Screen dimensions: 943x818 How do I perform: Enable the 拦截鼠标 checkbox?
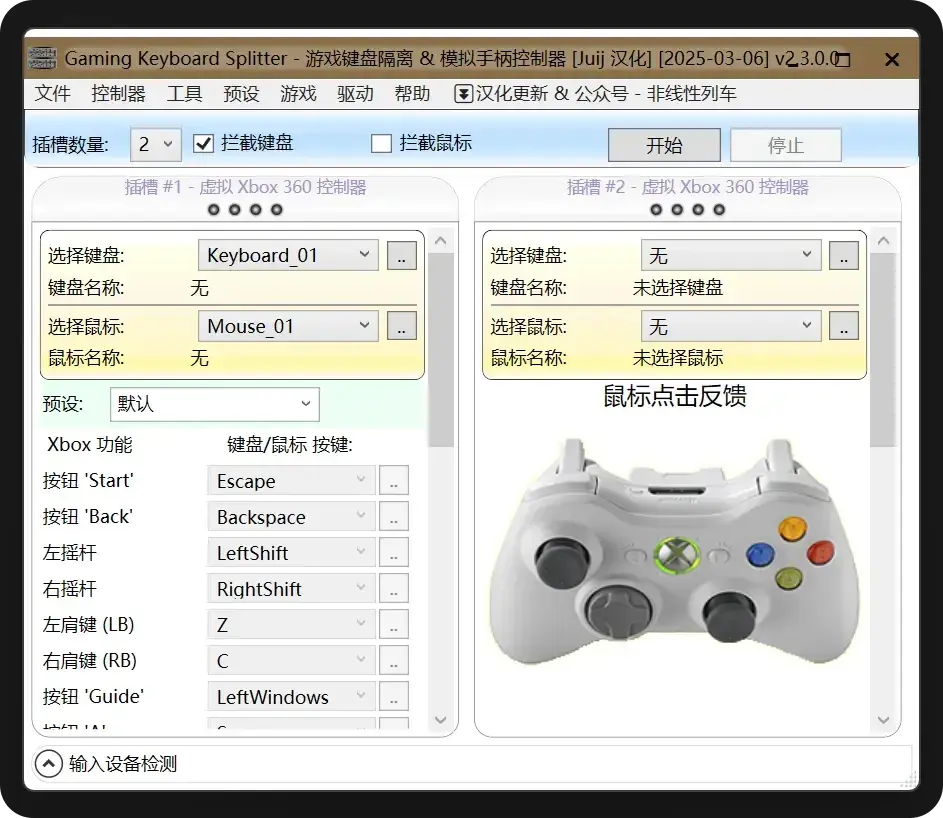381,144
